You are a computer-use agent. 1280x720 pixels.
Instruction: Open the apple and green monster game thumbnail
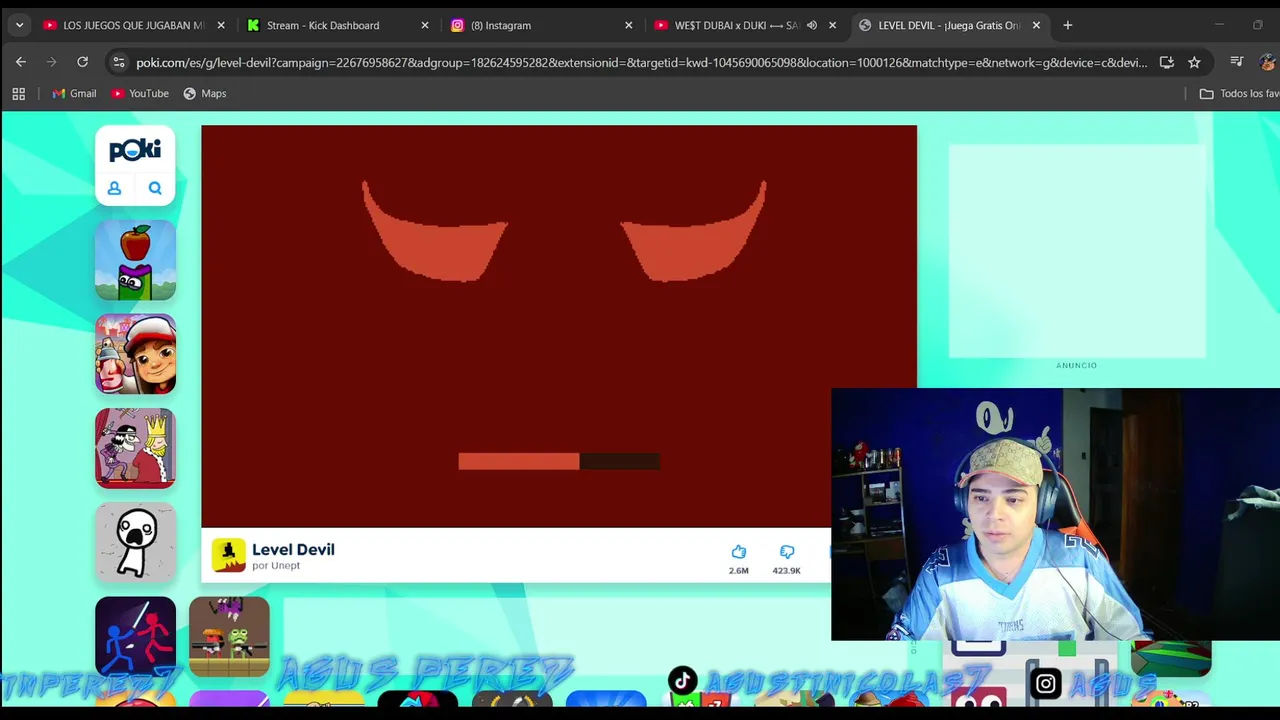pyautogui.click(x=135, y=260)
